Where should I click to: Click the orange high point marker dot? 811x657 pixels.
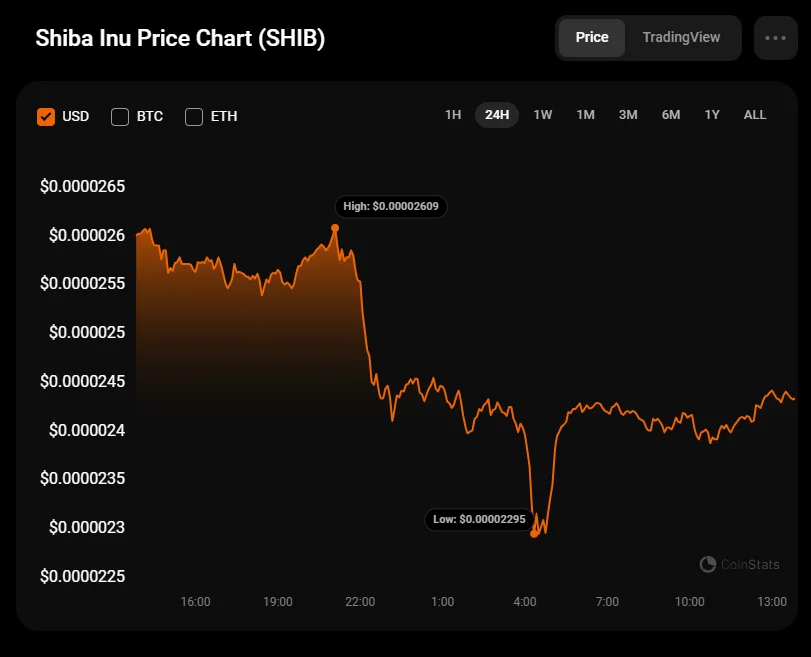(x=335, y=228)
